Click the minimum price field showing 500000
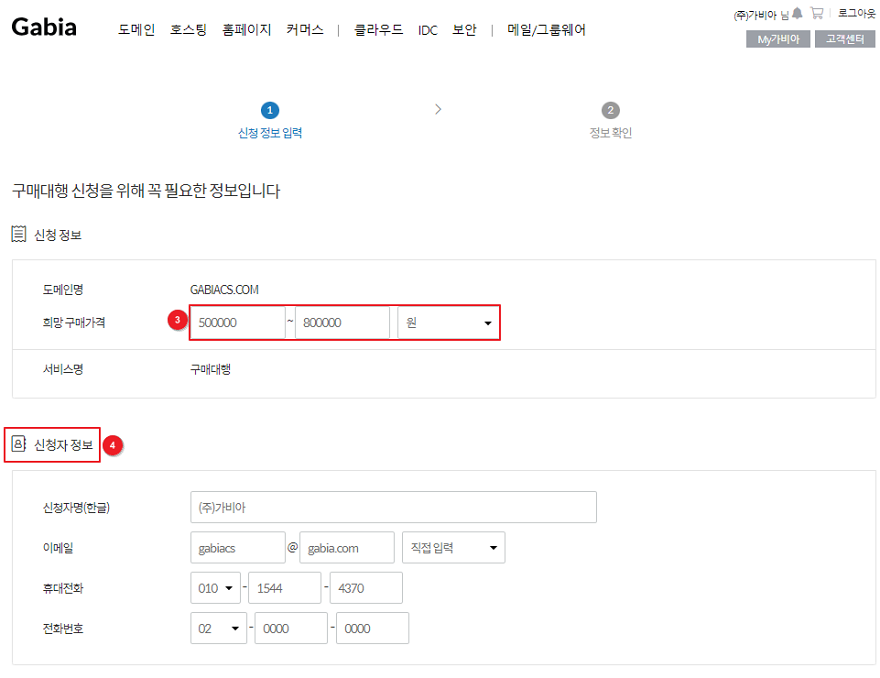Viewport: 880px width, 678px height. coord(238,323)
